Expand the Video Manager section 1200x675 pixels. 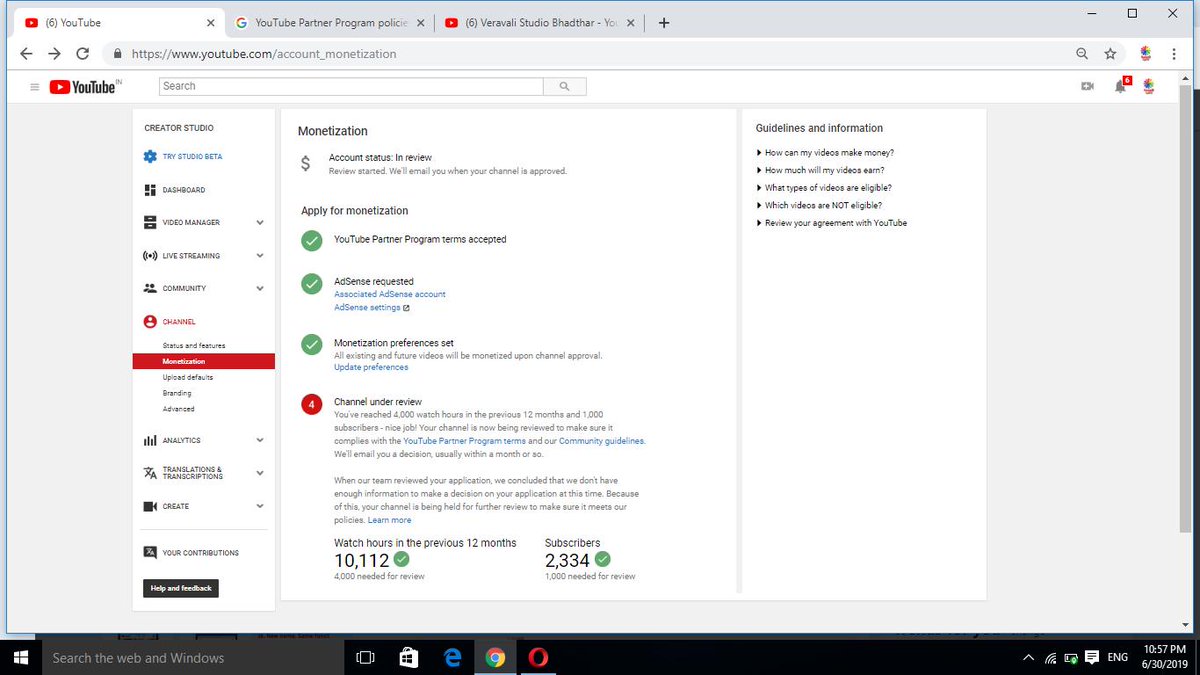tap(260, 222)
